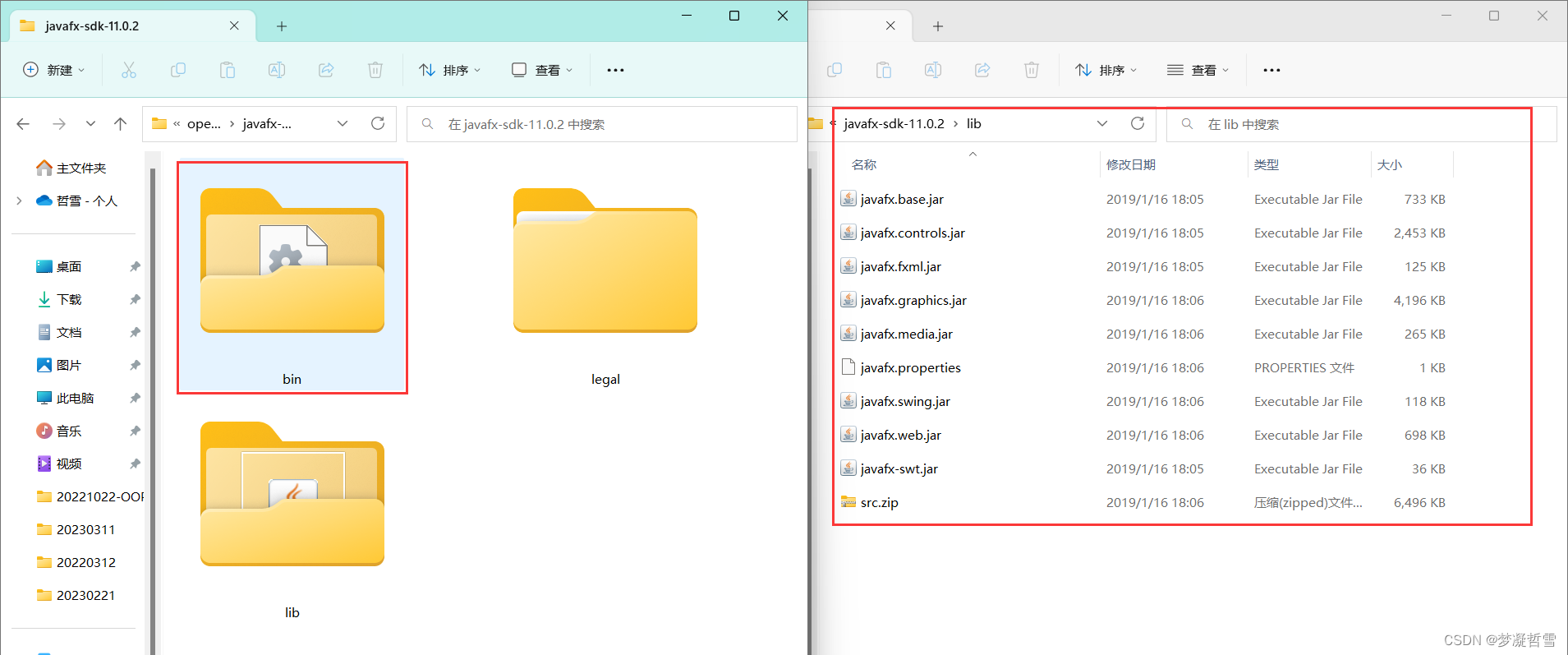1568x655 pixels.
Task: Click Delete trash icon in lib window toolbar
Action: (x=1032, y=70)
